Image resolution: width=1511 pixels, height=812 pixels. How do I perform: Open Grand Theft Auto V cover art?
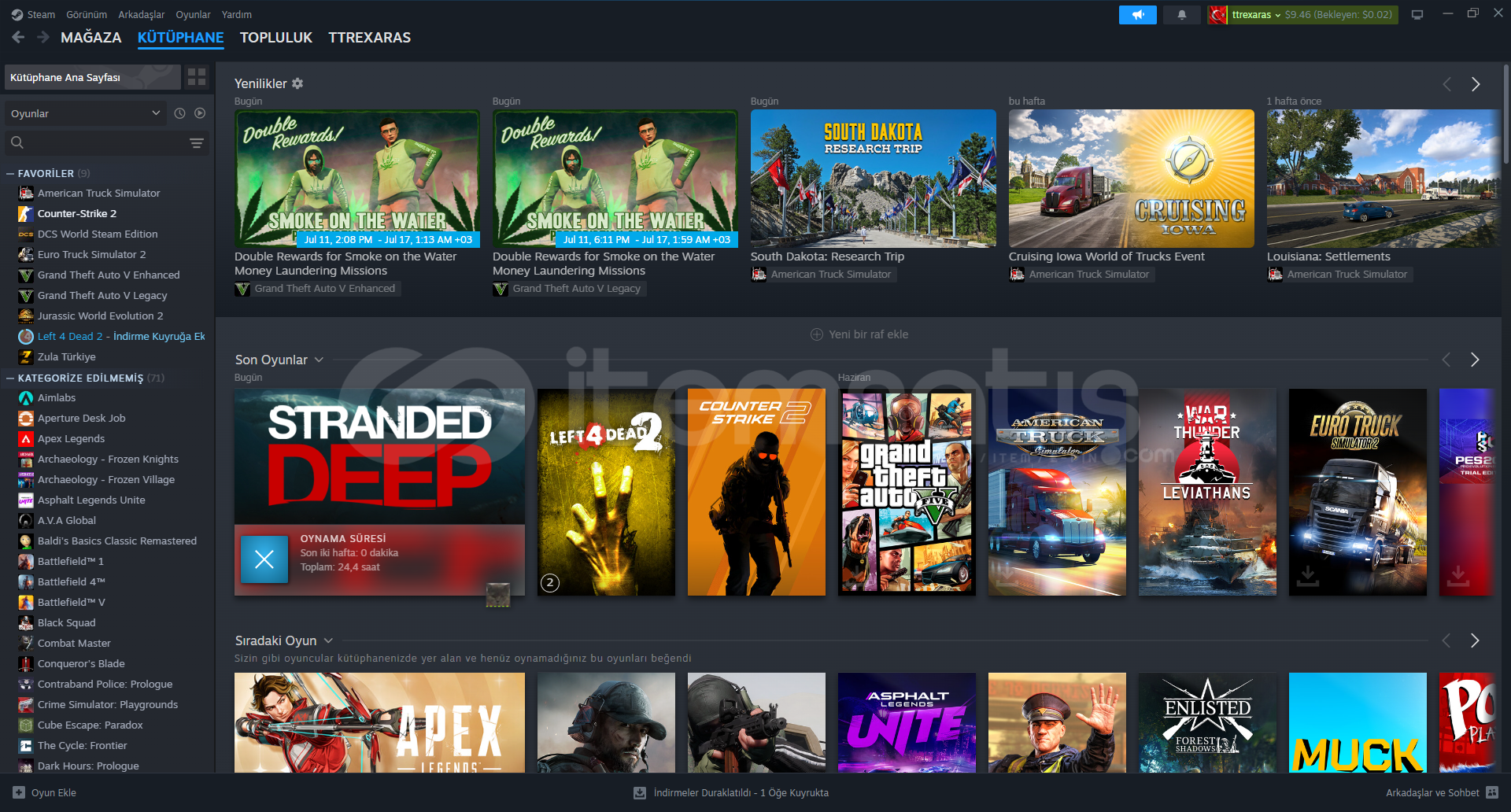[x=907, y=492]
